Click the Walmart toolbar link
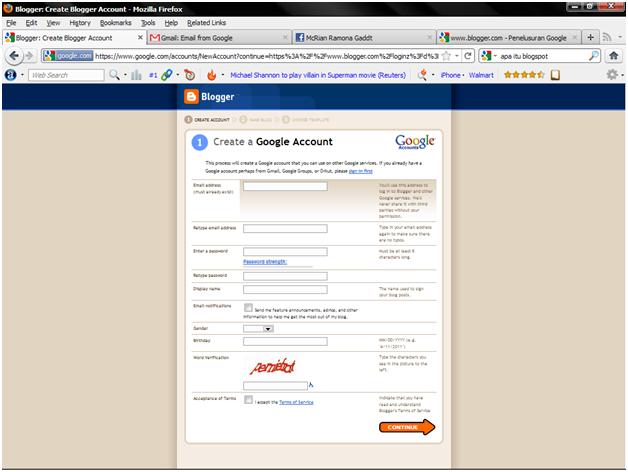 481,75
